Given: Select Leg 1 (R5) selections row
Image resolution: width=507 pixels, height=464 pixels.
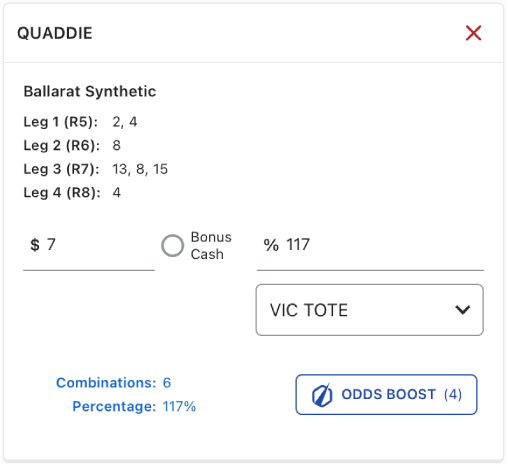Looking at the screenshot, I should point(80,122).
